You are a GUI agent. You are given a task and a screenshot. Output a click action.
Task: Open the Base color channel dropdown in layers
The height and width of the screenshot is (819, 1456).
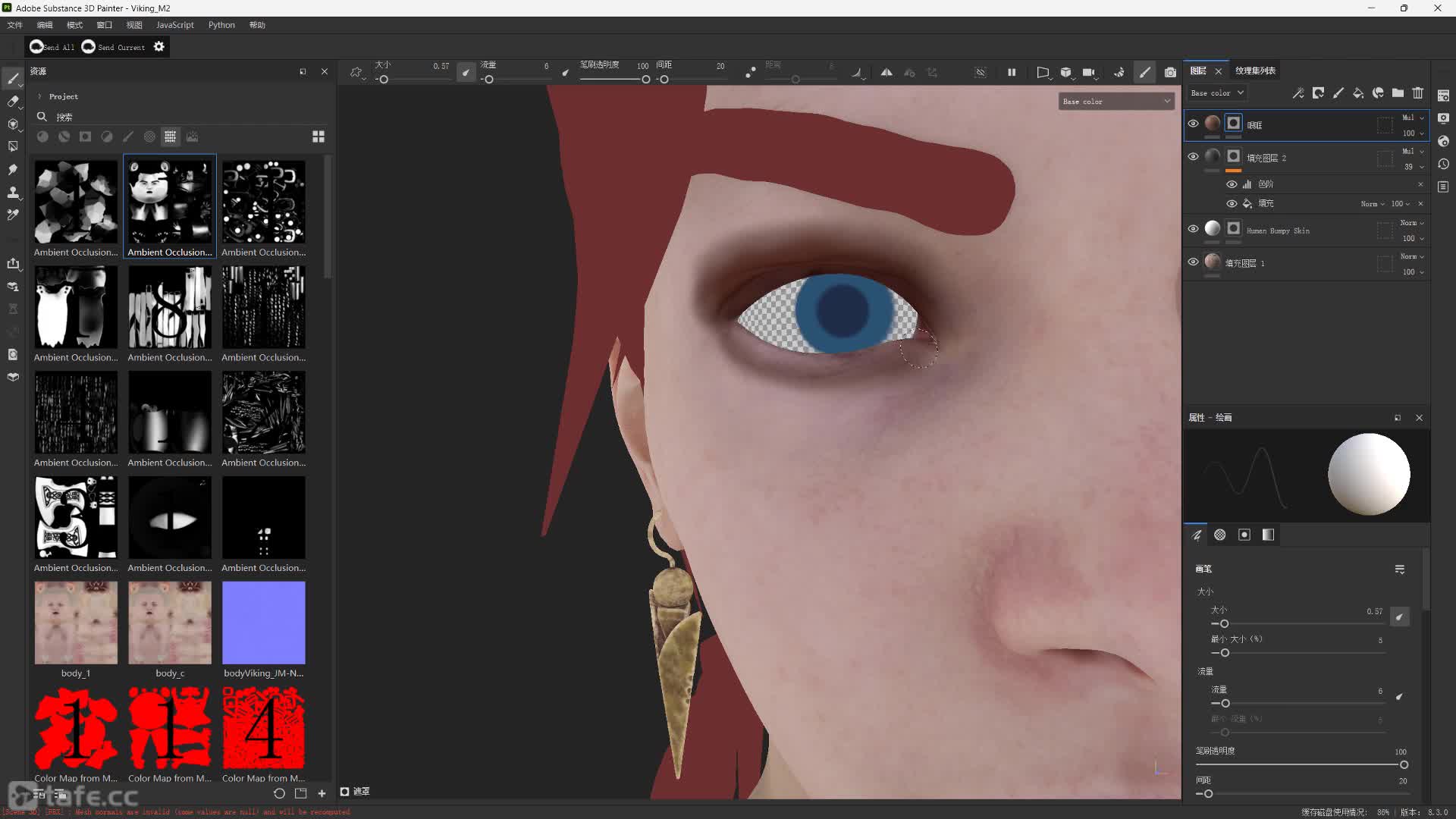(1217, 93)
